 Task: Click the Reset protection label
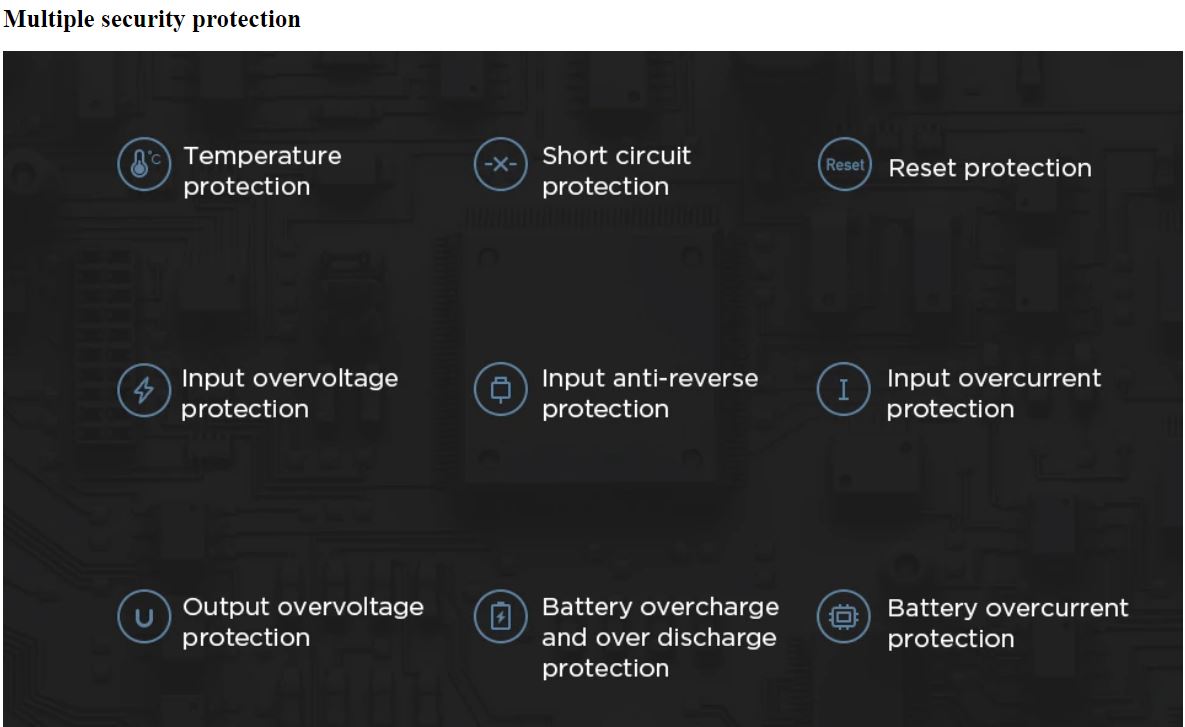click(x=989, y=168)
